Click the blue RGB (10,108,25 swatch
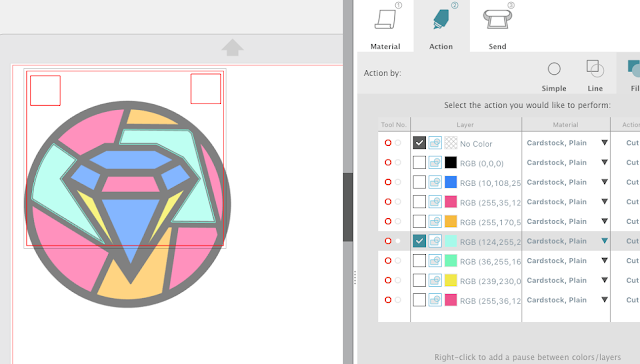 click(x=451, y=182)
